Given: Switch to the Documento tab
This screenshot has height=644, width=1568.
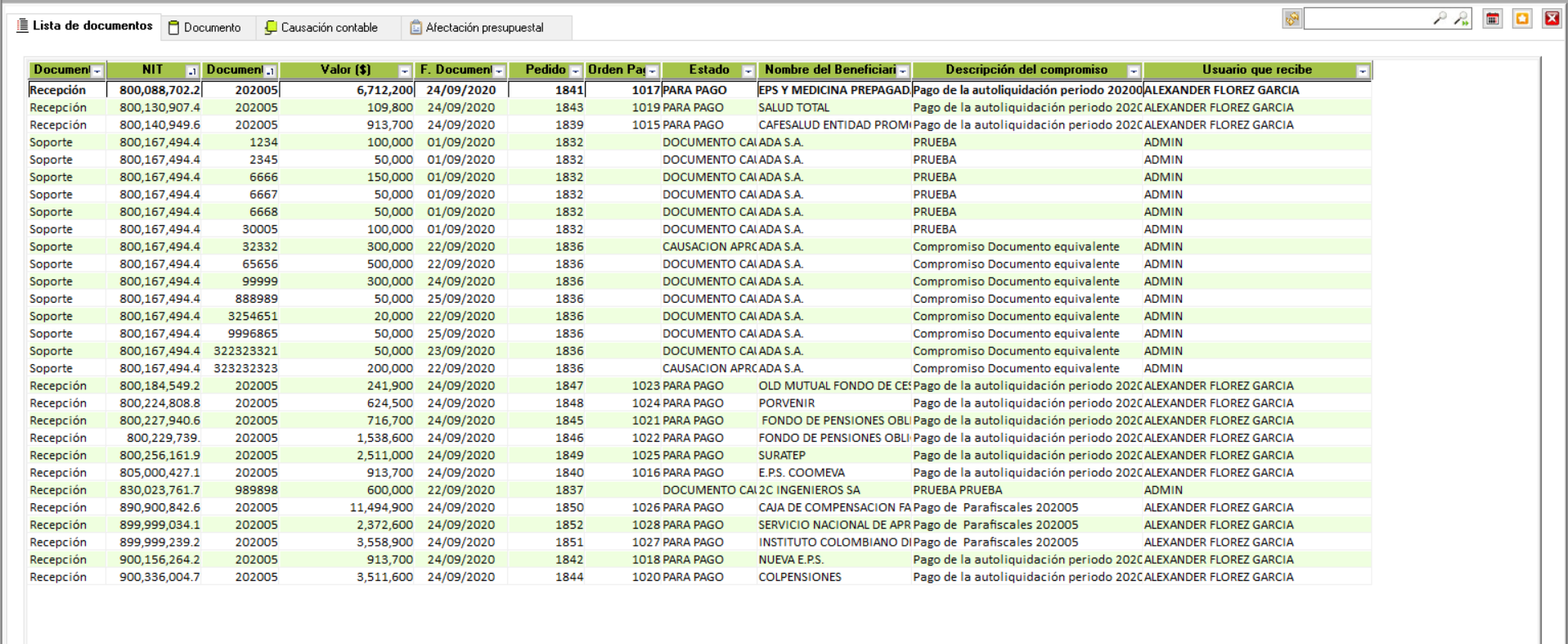Looking at the screenshot, I should click(205, 28).
